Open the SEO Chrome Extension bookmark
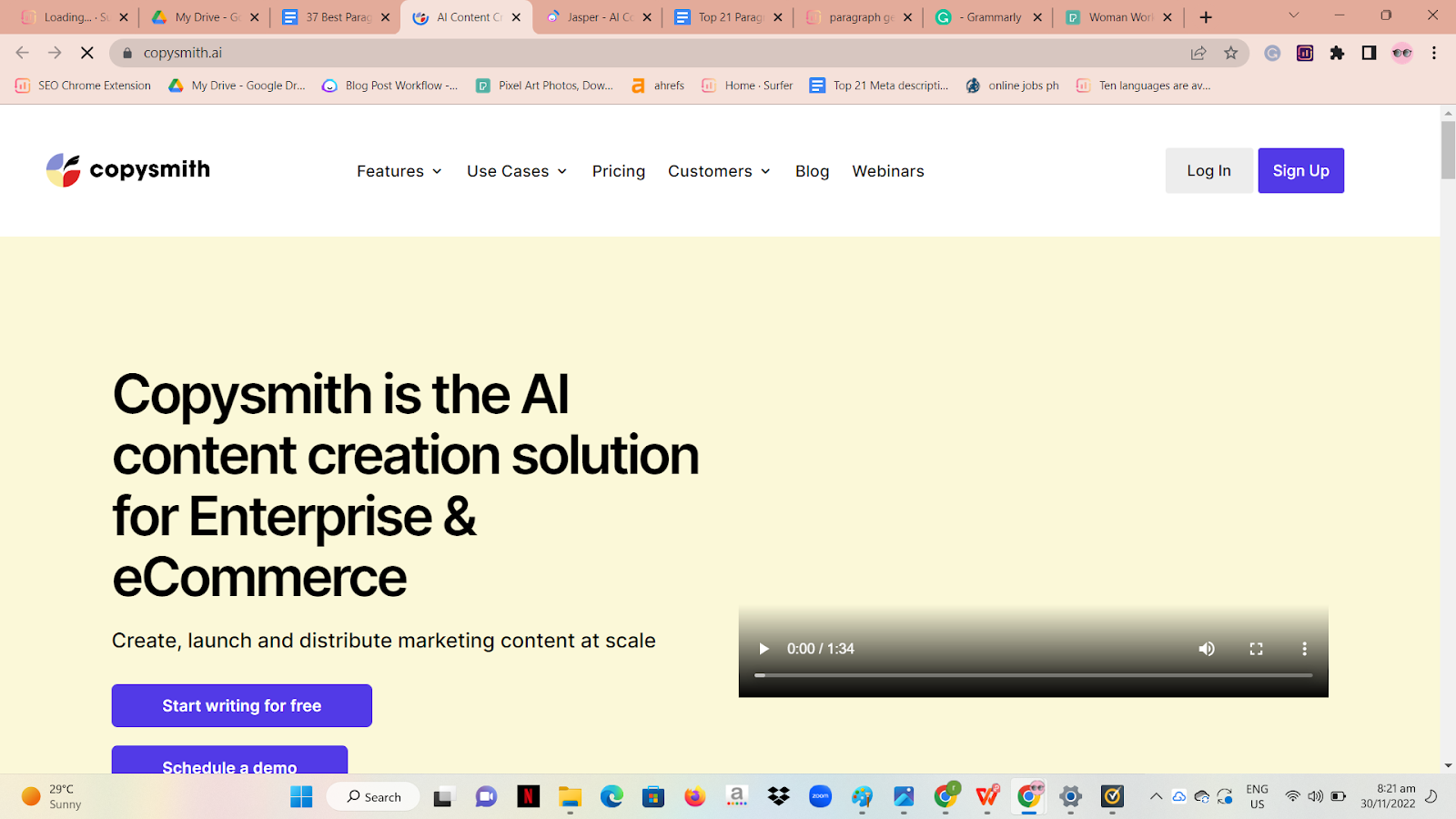This screenshot has height=819, width=1456. click(84, 86)
